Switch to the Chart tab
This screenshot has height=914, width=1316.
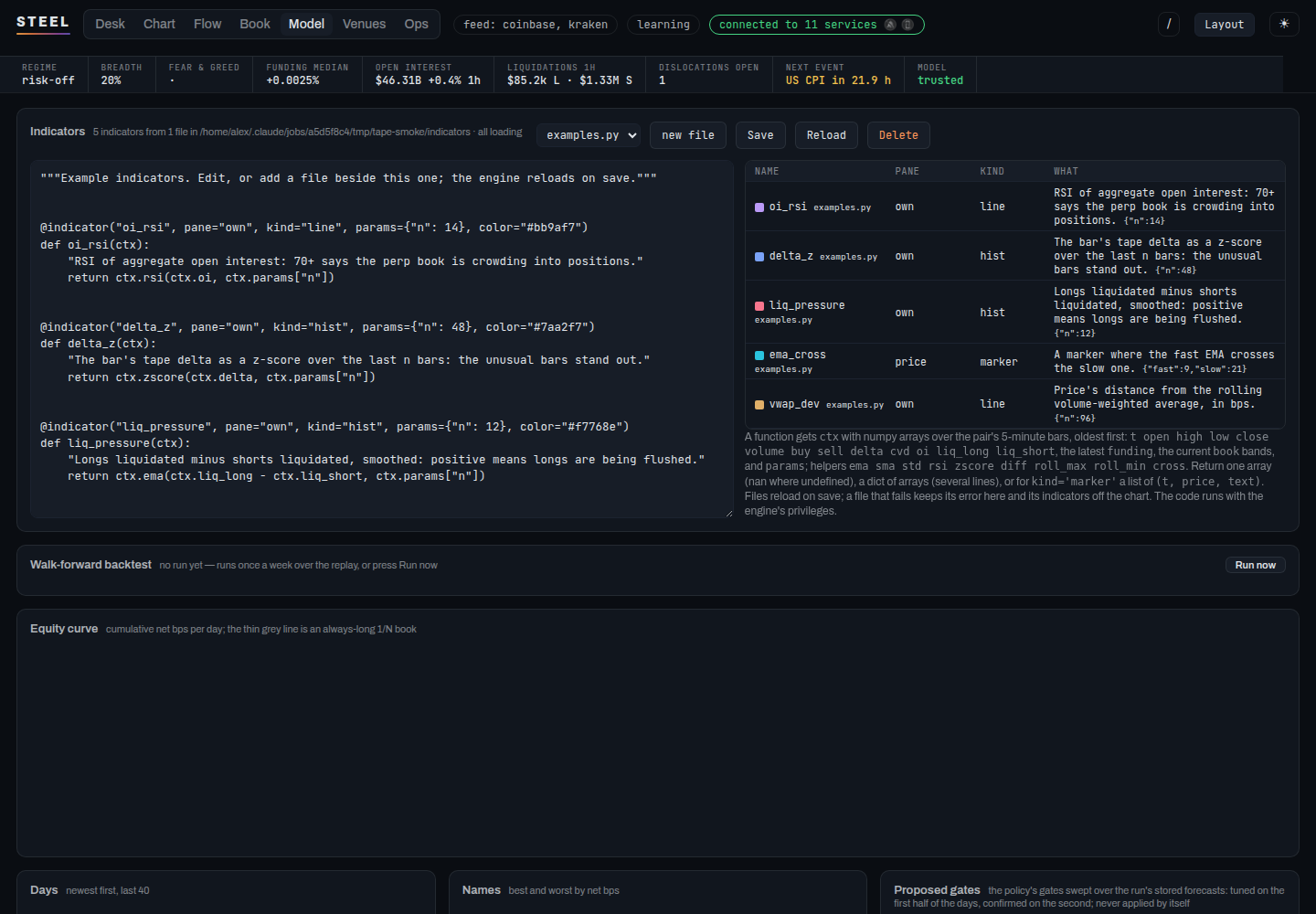[x=159, y=24]
